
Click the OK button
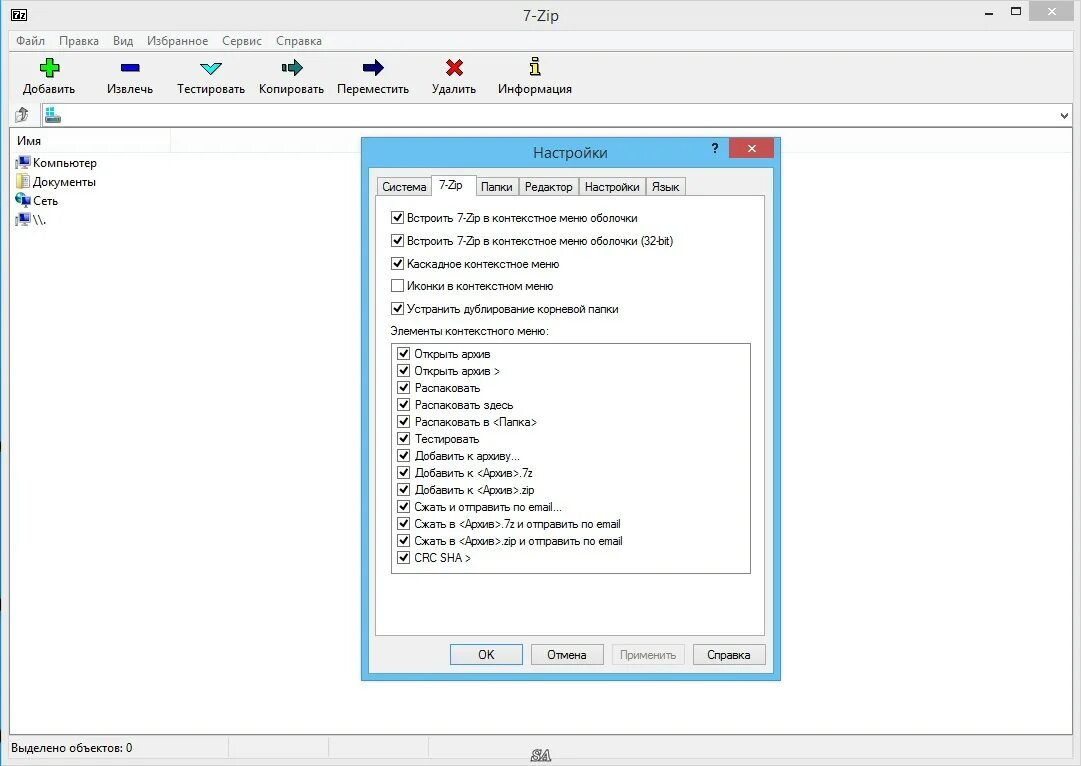point(486,654)
